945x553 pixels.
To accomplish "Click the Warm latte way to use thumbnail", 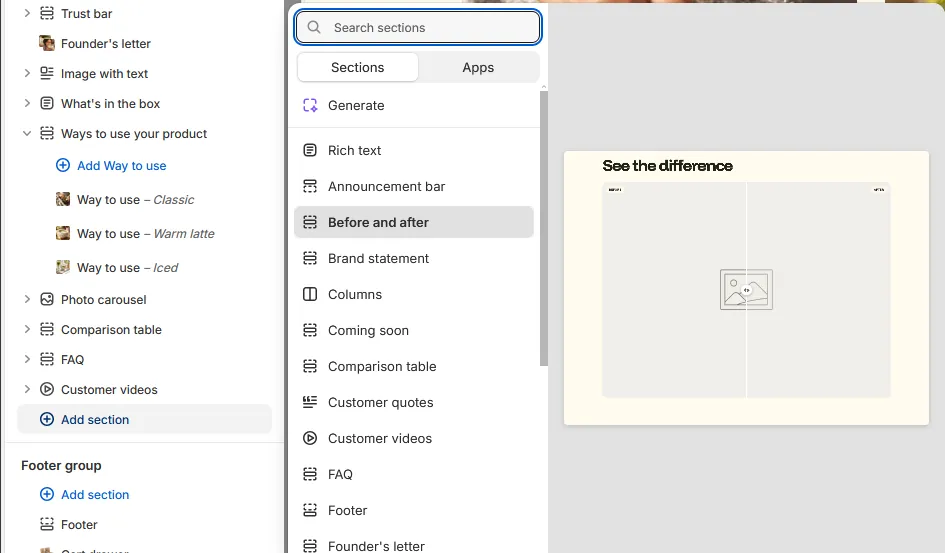I will point(63,233).
